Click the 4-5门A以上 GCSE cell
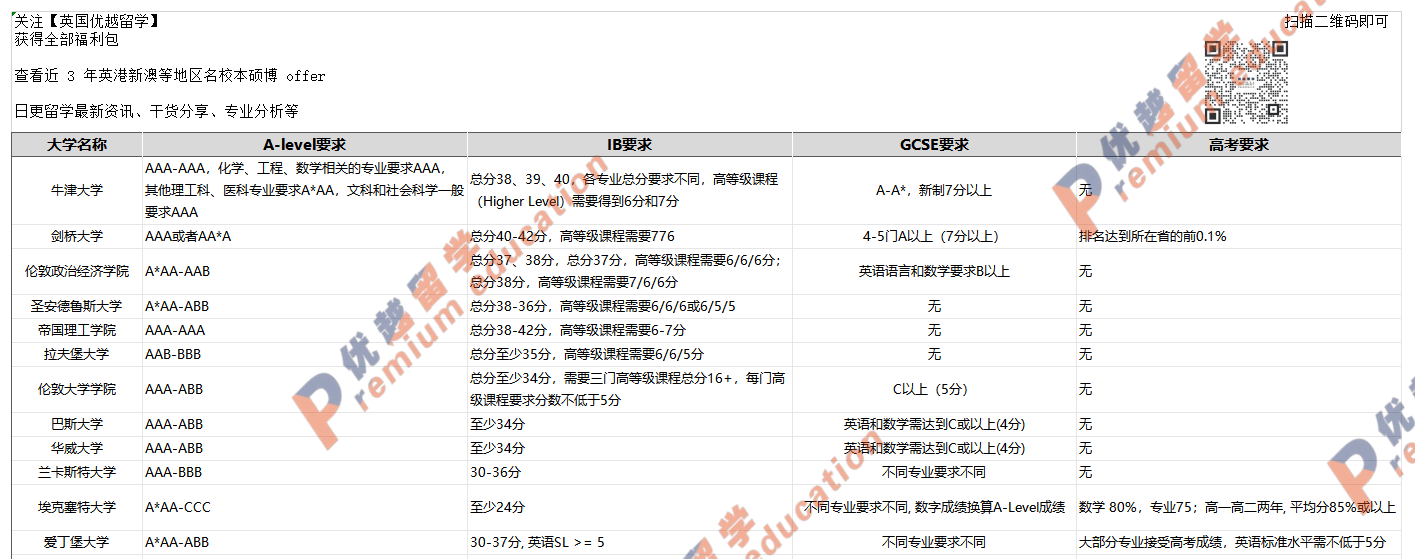The image size is (1415, 559). (x=934, y=236)
